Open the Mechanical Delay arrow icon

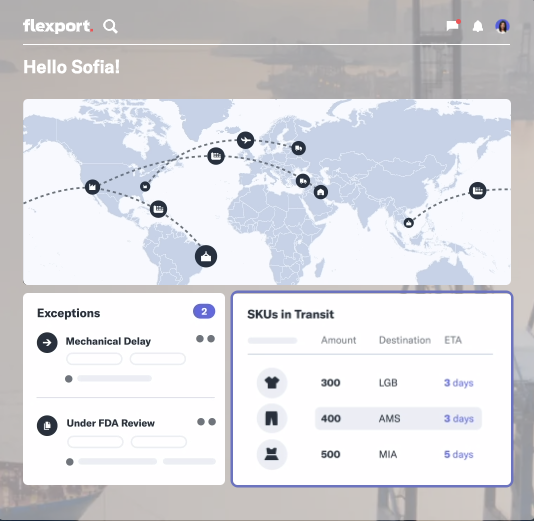pos(47,342)
